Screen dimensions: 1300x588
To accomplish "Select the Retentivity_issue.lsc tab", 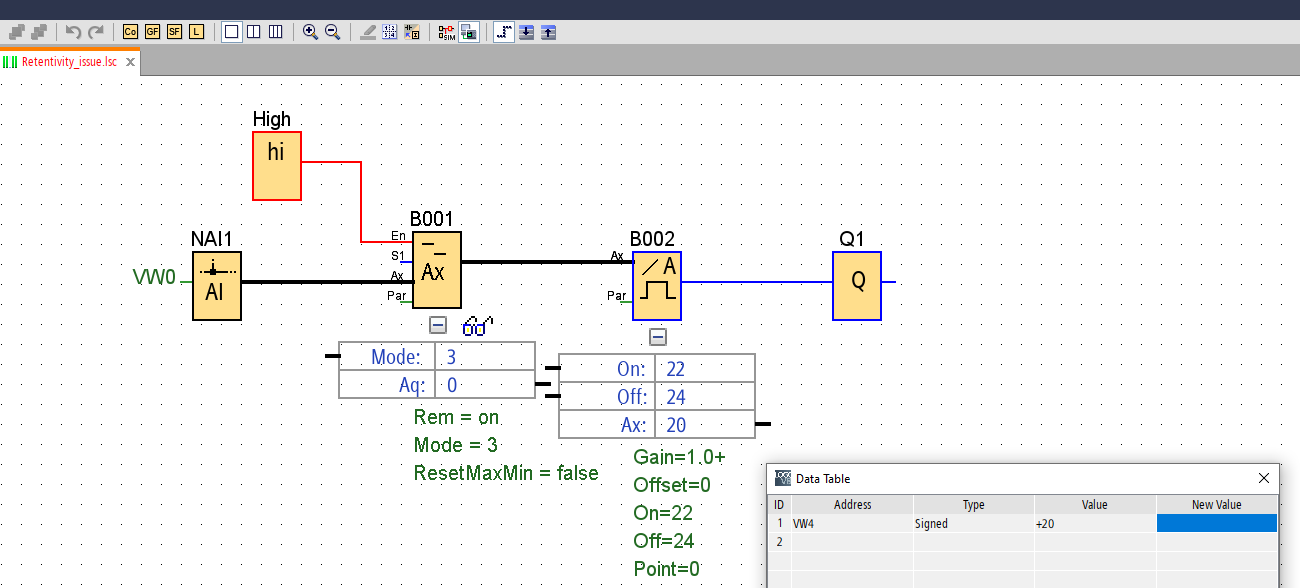I will (x=68, y=62).
